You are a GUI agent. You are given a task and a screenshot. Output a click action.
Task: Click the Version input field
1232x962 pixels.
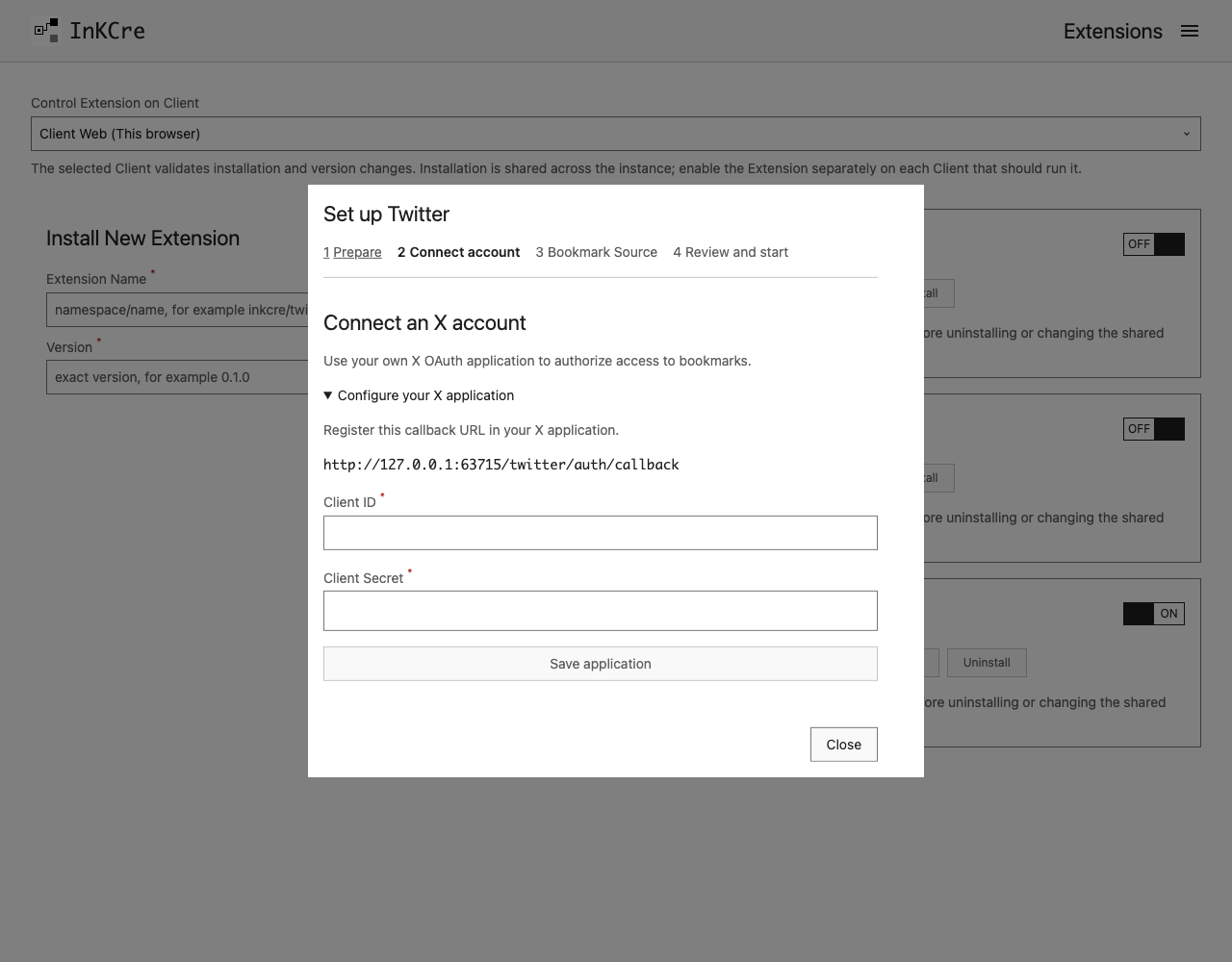click(177, 377)
